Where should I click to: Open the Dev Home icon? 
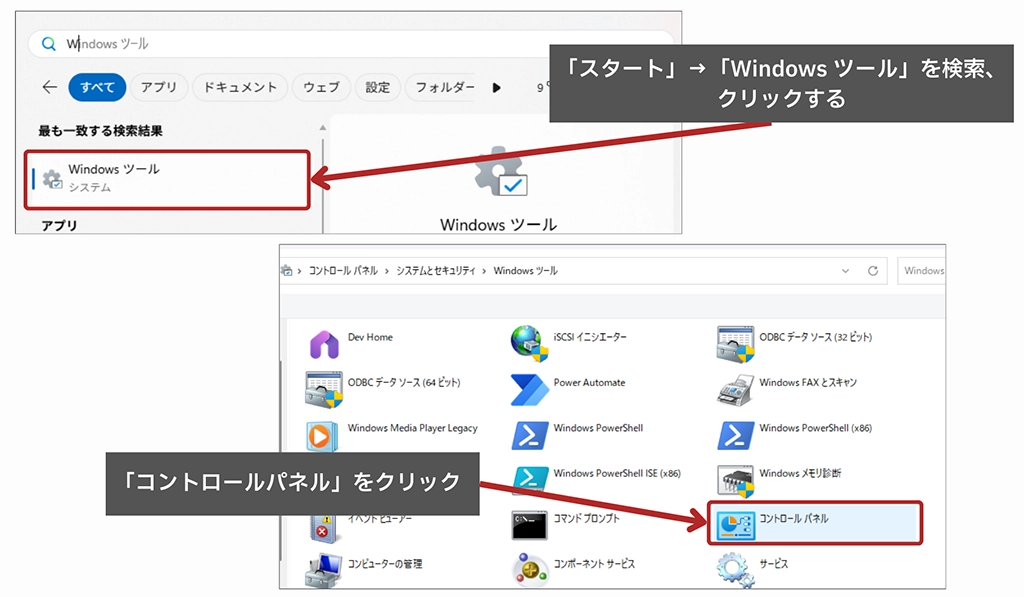point(324,345)
